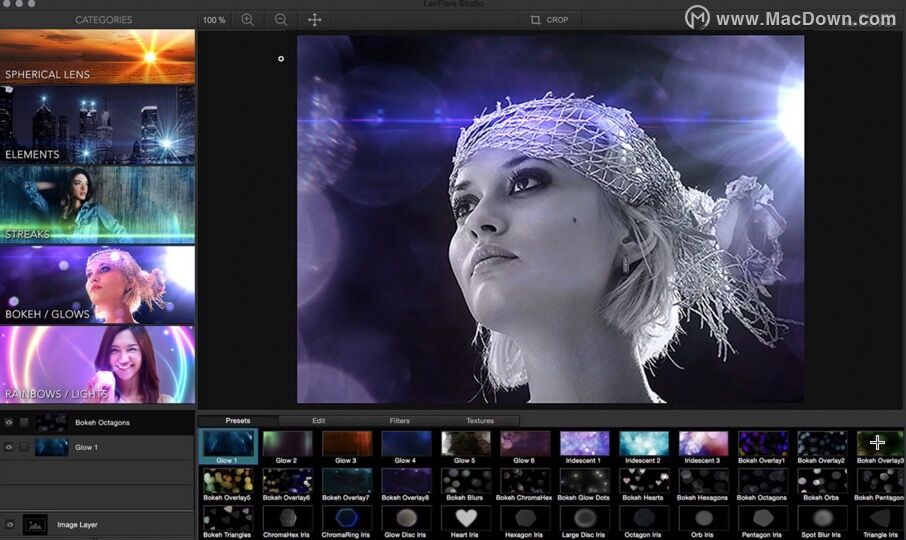
Task: Choose the Bokeh Overlay5 preset
Action: click(228, 484)
